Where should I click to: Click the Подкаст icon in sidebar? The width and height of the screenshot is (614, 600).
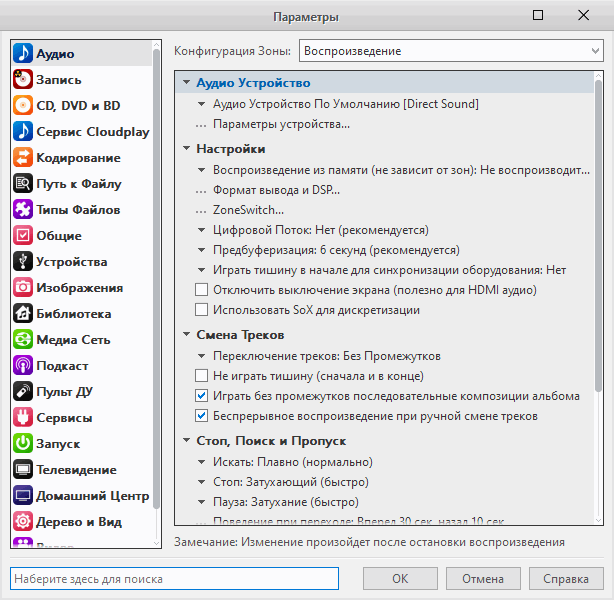pyautogui.click(x=23, y=366)
